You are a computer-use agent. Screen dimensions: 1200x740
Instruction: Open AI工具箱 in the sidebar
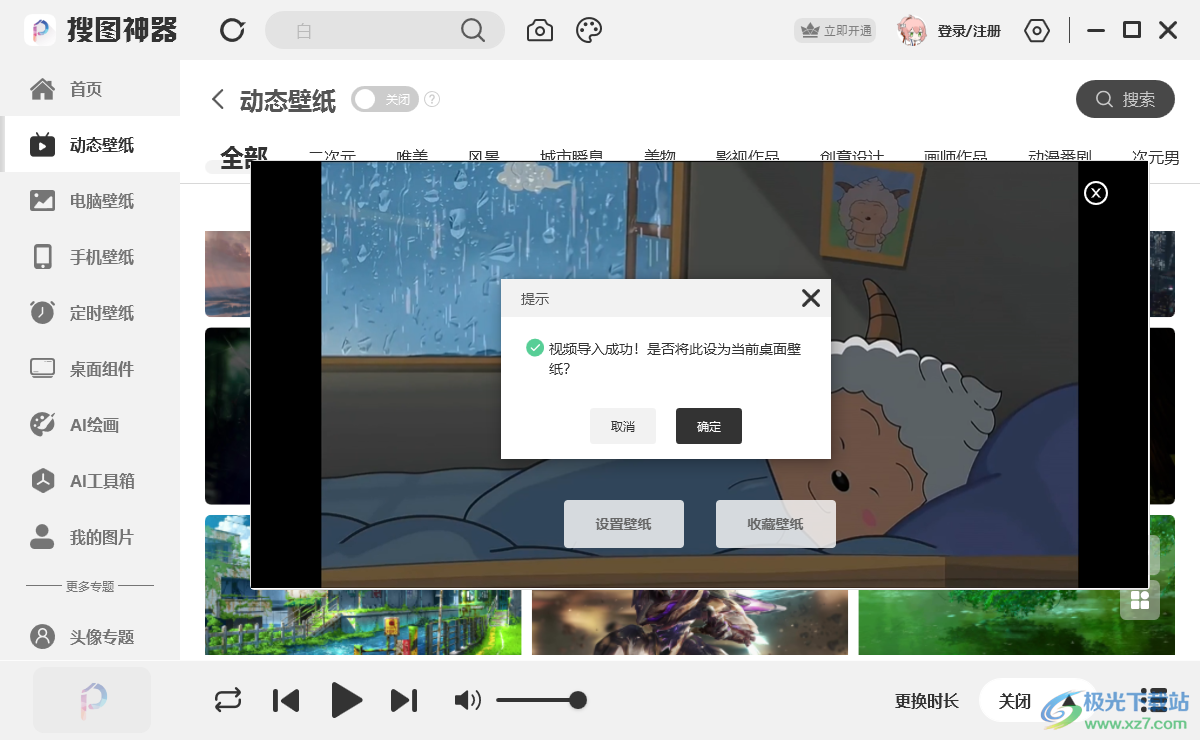[x=90, y=481]
